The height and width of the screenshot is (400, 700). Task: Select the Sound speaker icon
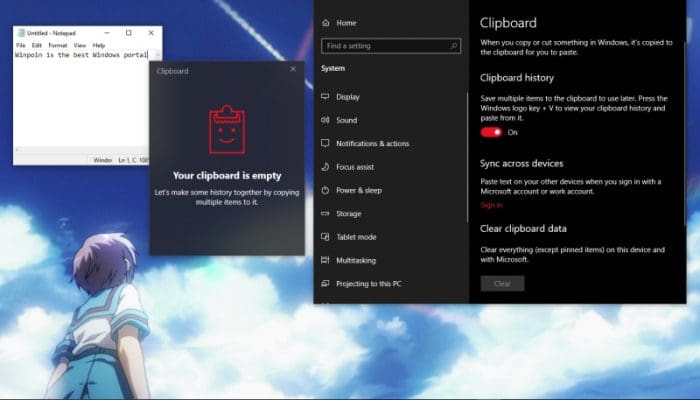click(x=326, y=120)
